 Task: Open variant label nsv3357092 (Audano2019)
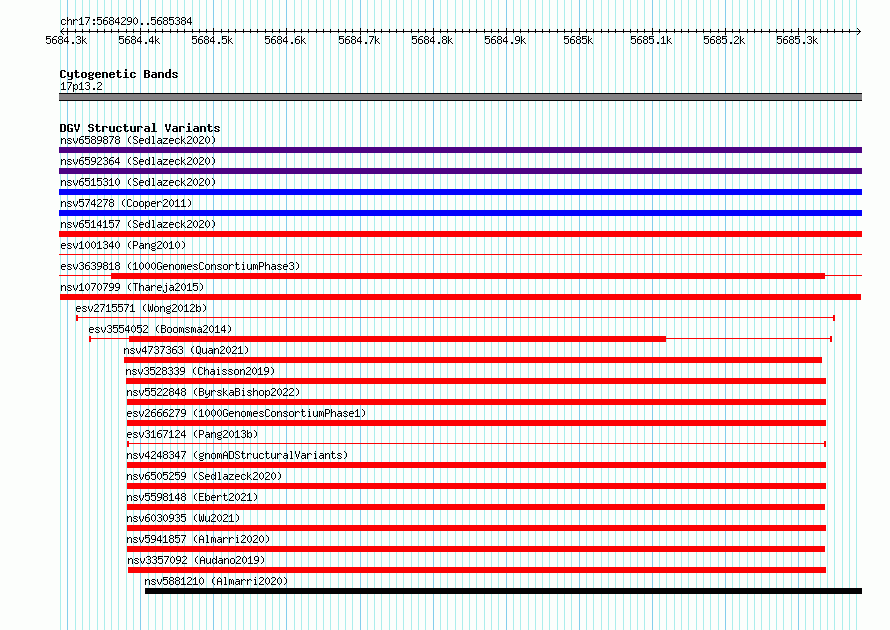[196, 560]
